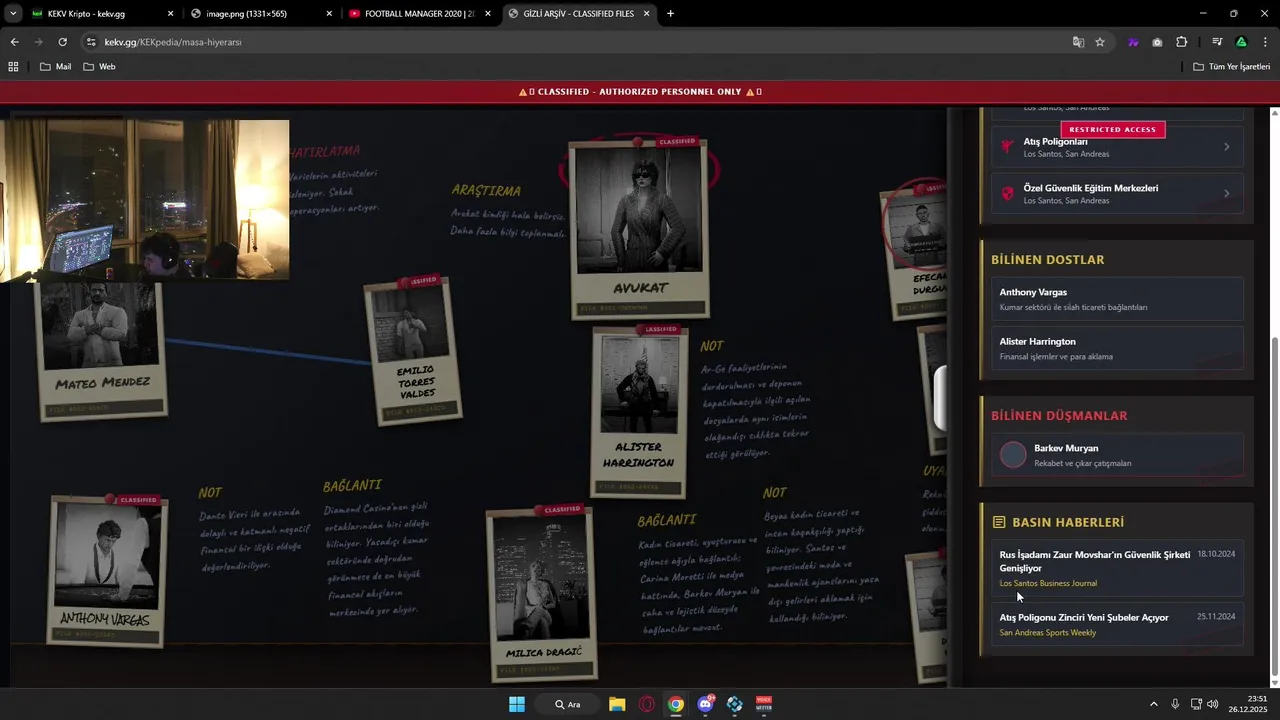Click the microphone tray icon
Screen dimensions: 1280x720
click(x=1175, y=704)
